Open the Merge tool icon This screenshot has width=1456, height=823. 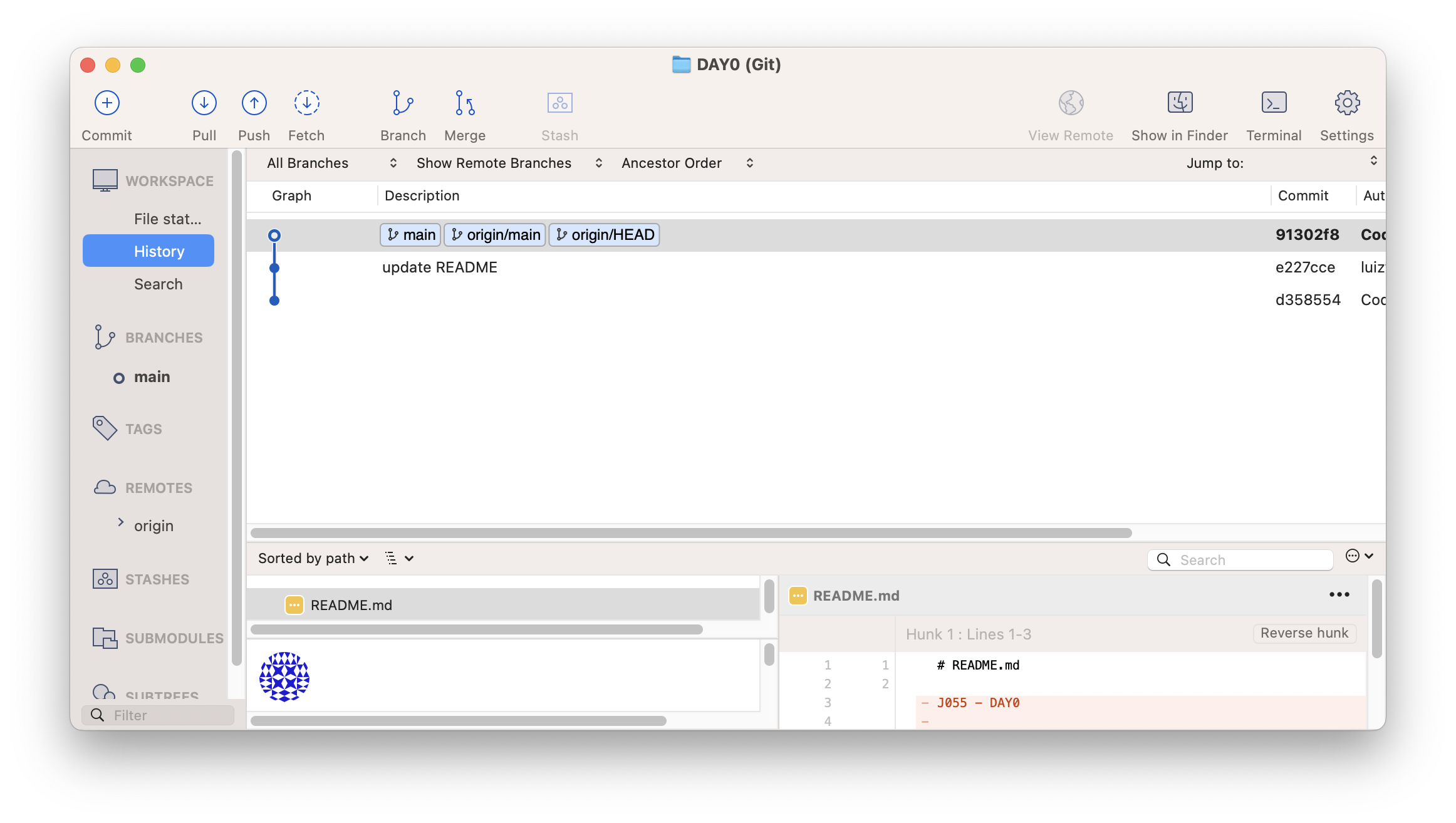coord(465,103)
